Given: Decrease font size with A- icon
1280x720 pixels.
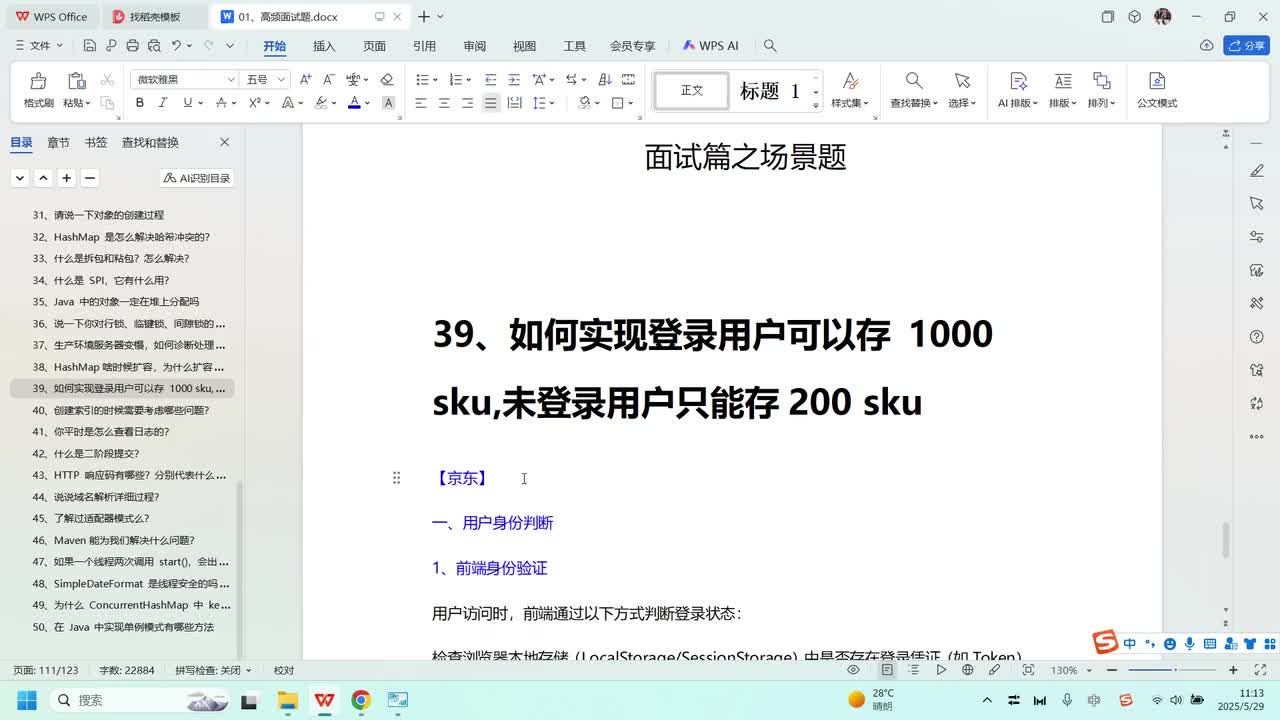Looking at the screenshot, I should pyautogui.click(x=328, y=79).
